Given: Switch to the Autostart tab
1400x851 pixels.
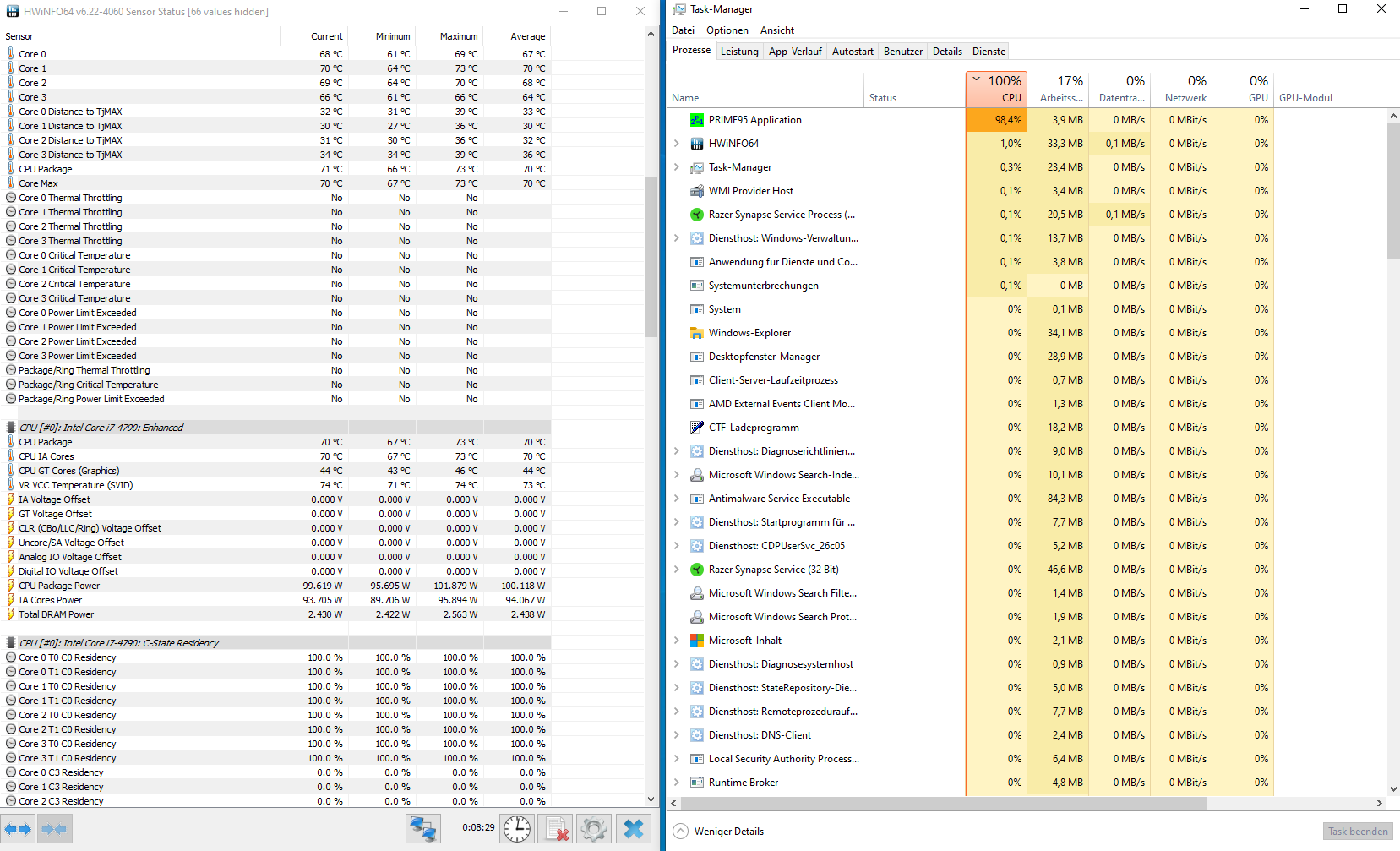Looking at the screenshot, I should [x=853, y=52].
